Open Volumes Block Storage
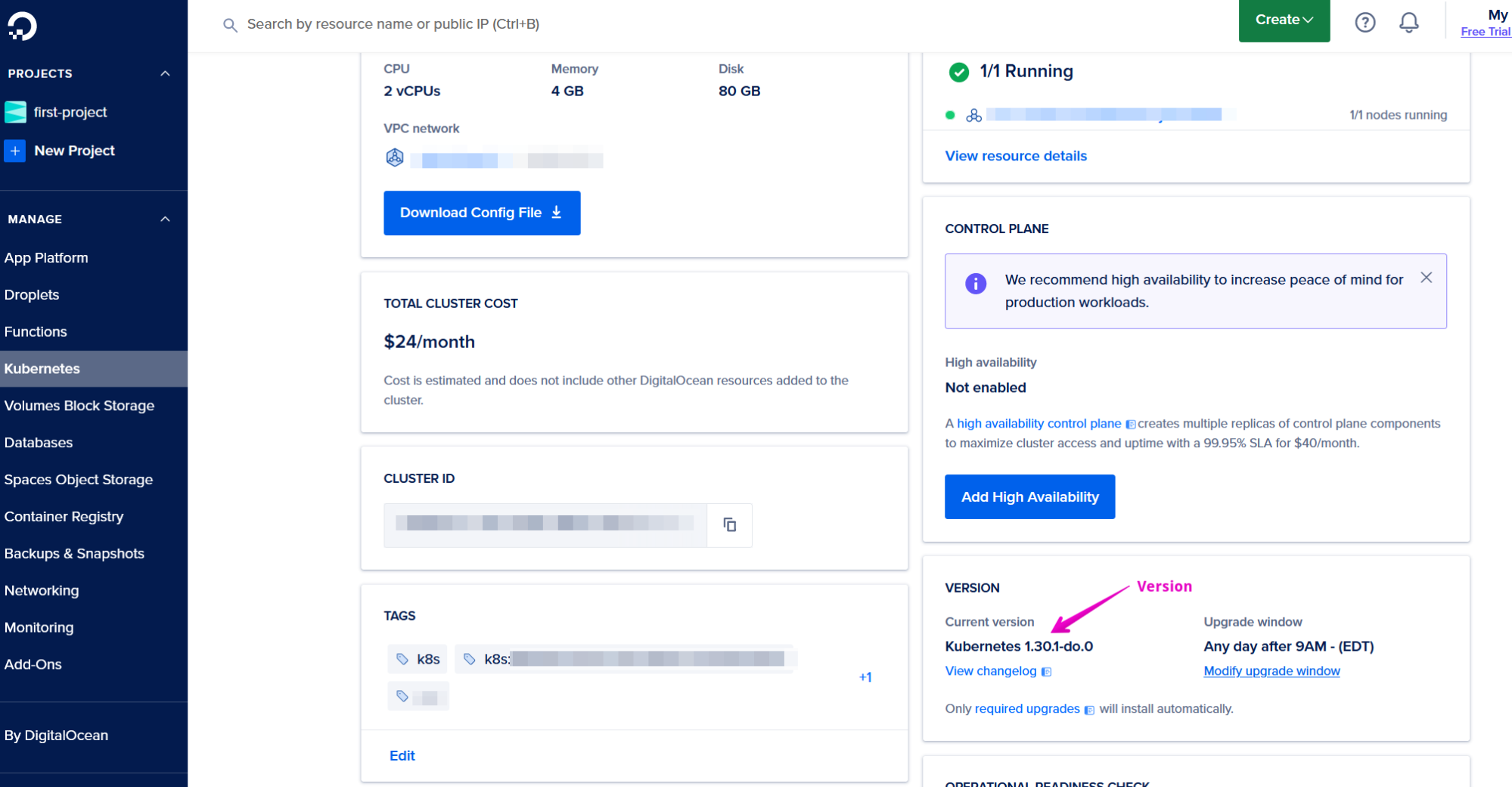 tap(79, 406)
